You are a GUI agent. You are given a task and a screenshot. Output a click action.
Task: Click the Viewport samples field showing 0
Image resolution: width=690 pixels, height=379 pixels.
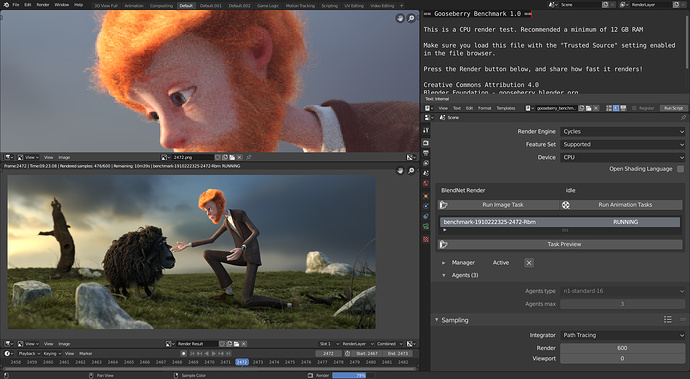(x=622, y=358)
